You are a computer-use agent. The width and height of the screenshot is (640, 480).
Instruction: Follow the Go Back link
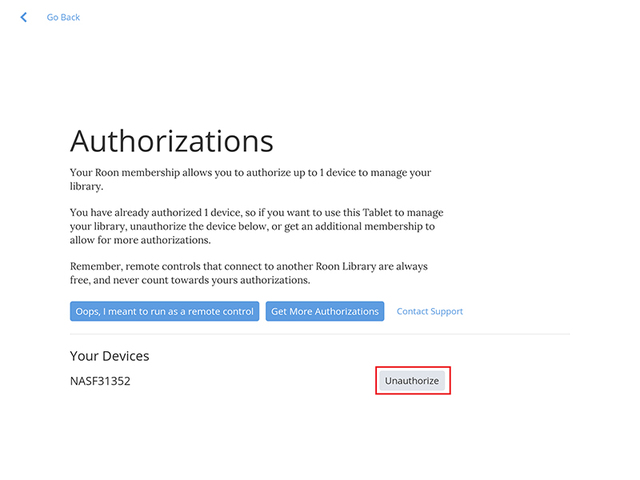[x=63, y=17]
